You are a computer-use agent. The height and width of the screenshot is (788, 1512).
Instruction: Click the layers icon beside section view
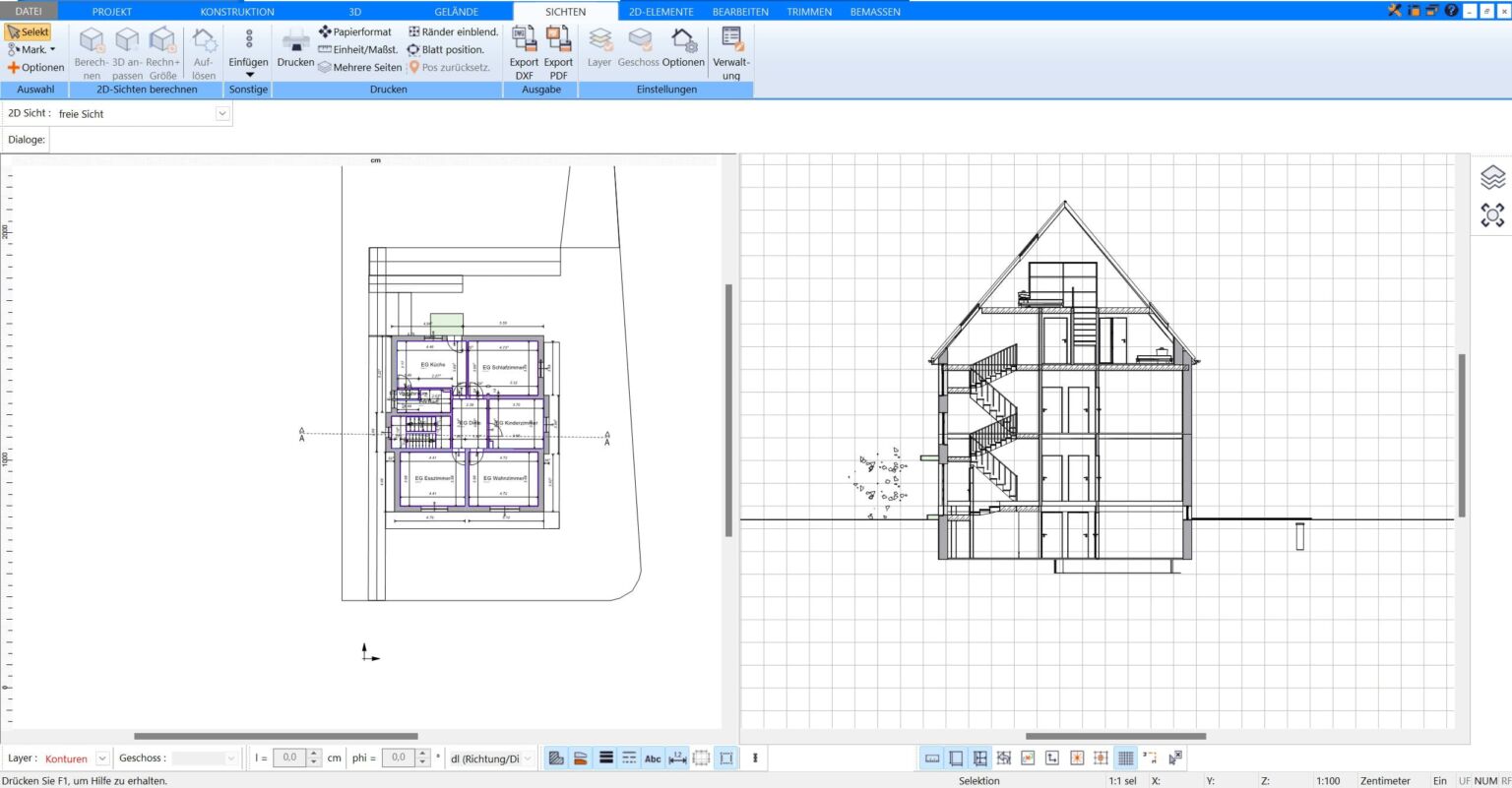[x=1492, y=178]
